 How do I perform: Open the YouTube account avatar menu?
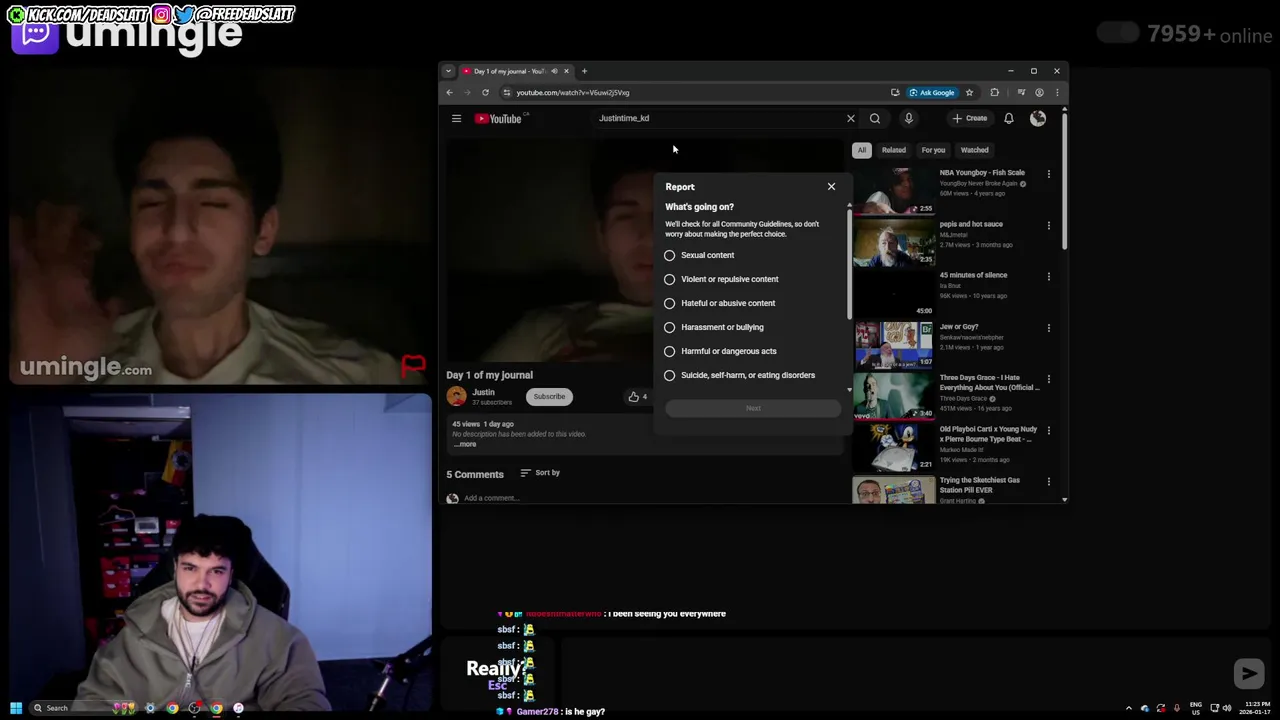tap(1038, 118)
